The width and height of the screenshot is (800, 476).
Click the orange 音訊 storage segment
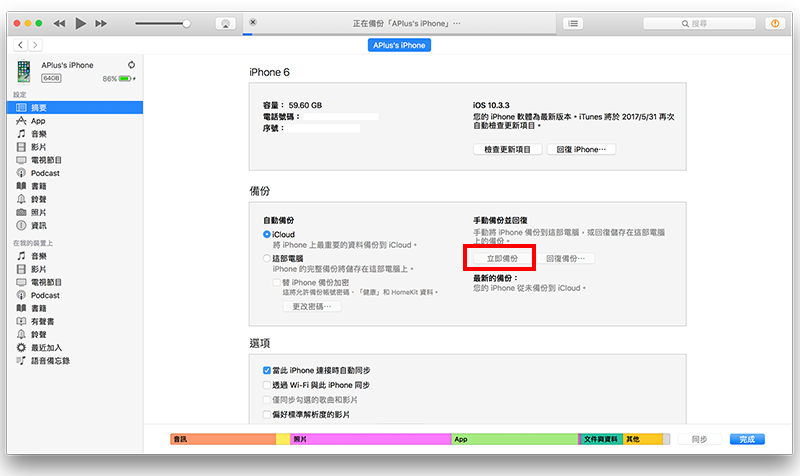tap(223, 439)
